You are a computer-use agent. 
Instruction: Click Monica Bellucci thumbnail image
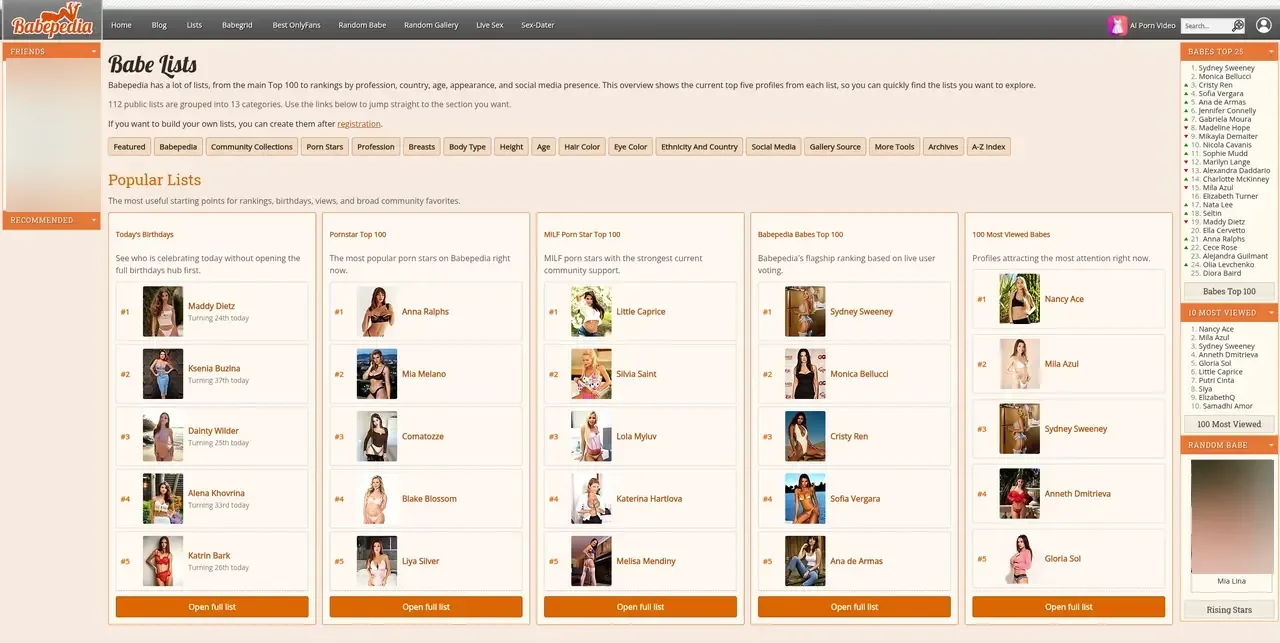805,374
